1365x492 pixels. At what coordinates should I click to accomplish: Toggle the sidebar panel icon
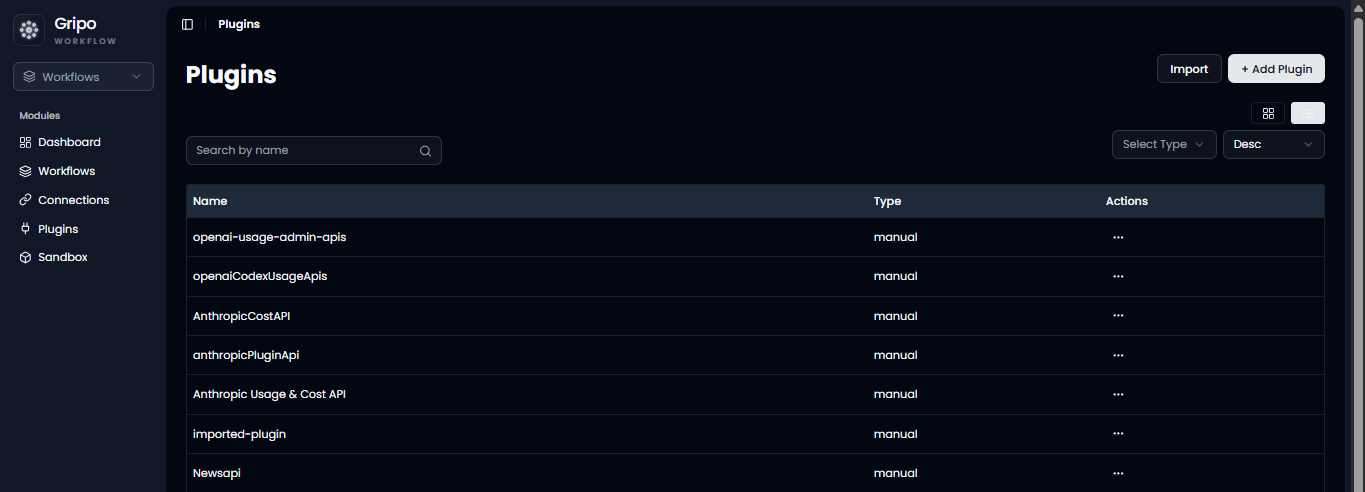187,24
